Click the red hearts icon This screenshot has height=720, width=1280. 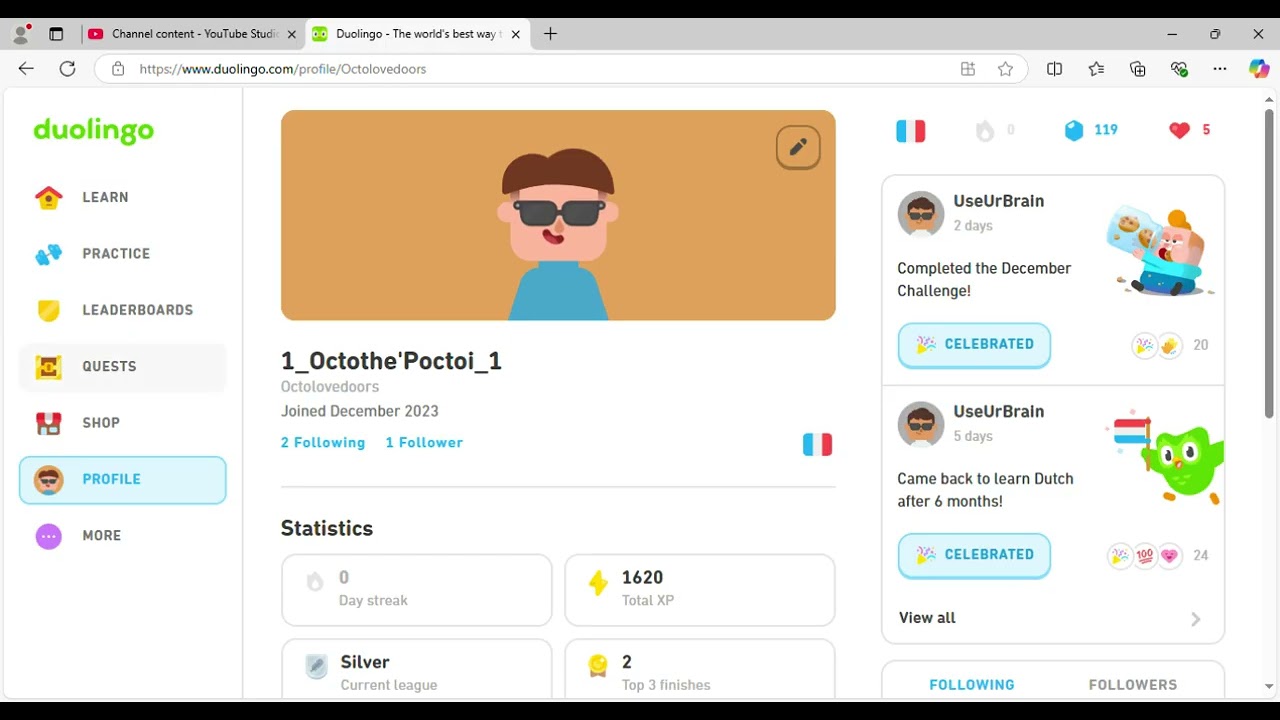click(1179, 130)
